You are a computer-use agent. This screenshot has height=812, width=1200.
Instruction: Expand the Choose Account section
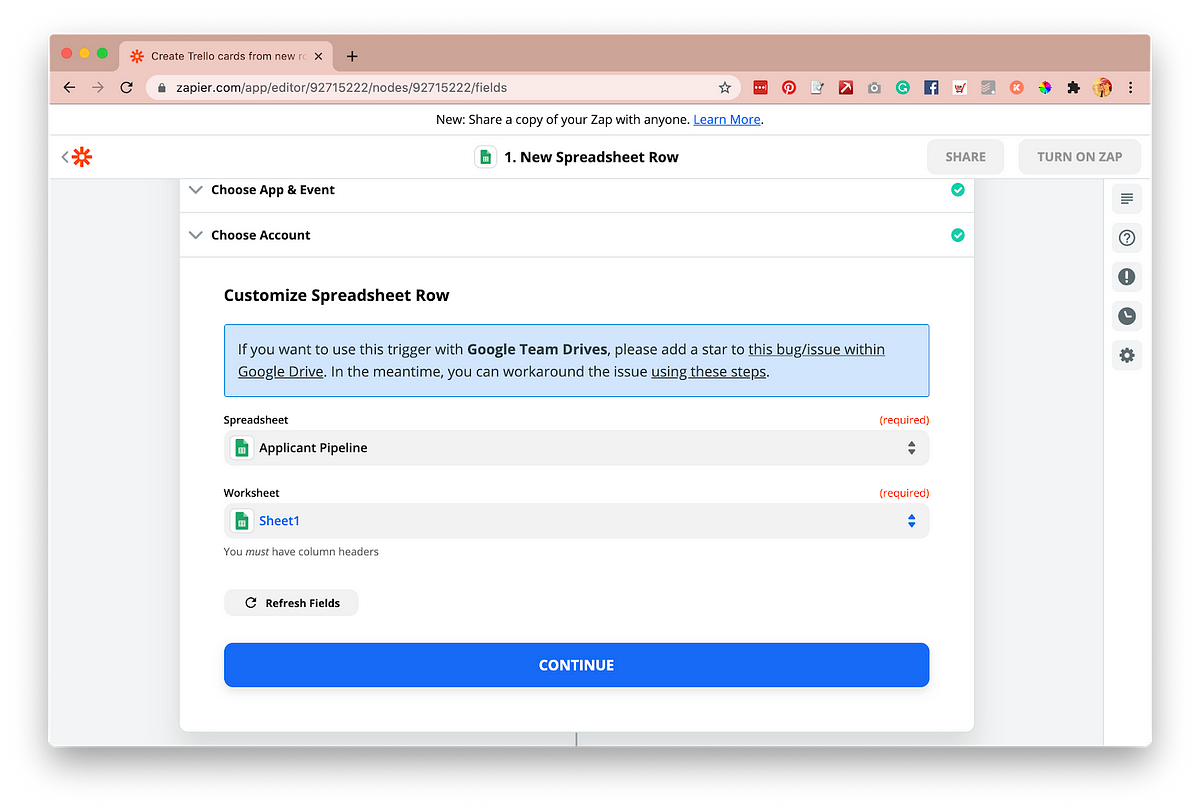[x=576, y=235]
